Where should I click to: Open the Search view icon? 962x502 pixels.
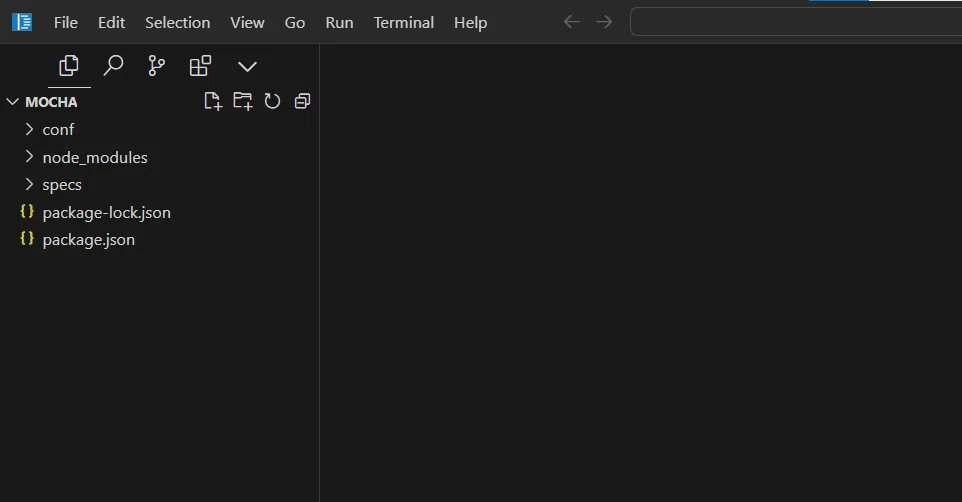(x=113, y=66)
